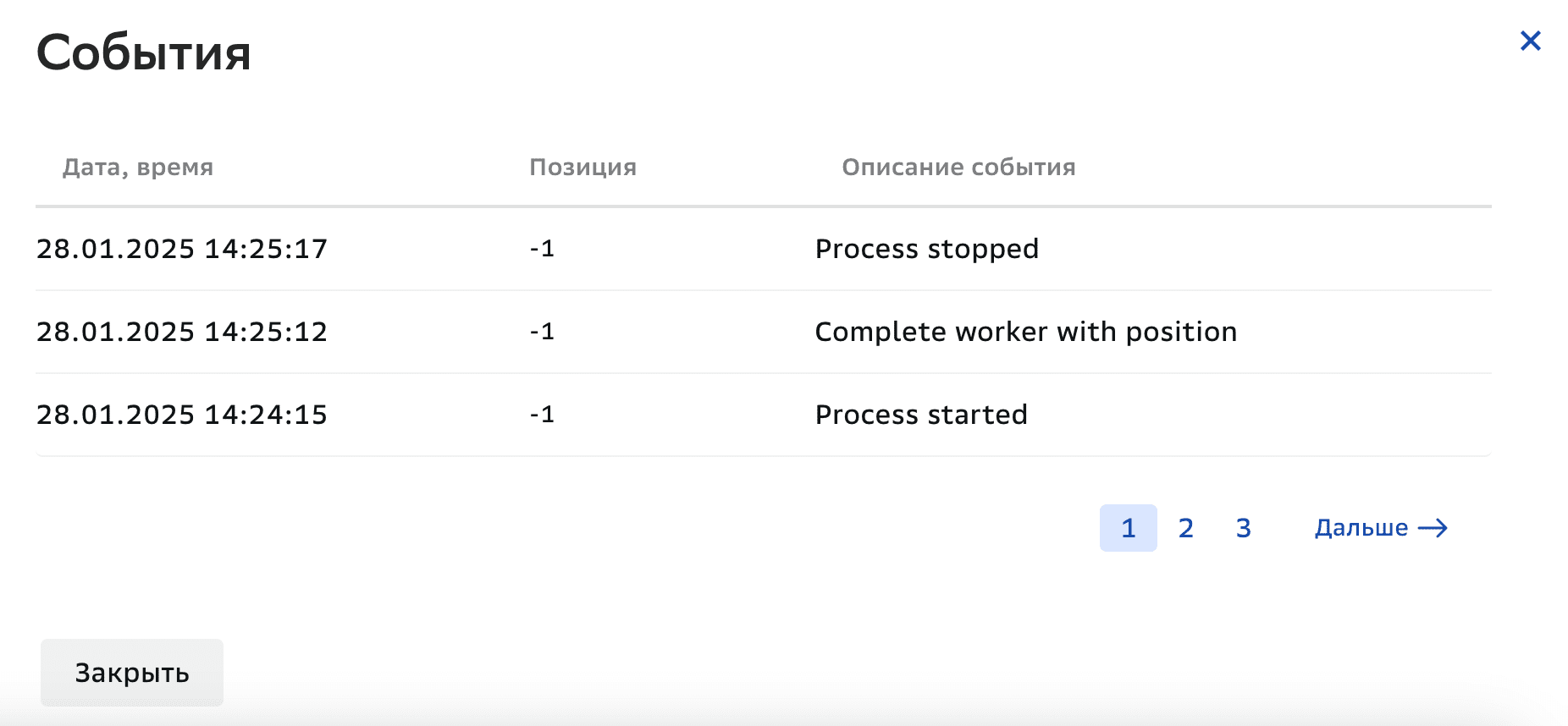Click the timestamp 28.01.2025 14:25:12
Image resolution: width=1568 pixels, height=726 pixels.
pyautogui.click(x=183, y=332)
